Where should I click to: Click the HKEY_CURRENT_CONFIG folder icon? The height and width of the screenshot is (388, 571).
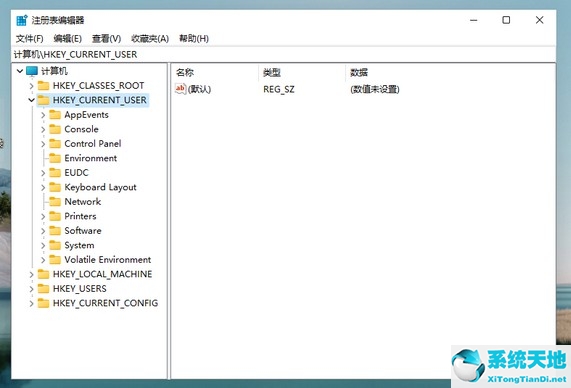pos(43,303)
